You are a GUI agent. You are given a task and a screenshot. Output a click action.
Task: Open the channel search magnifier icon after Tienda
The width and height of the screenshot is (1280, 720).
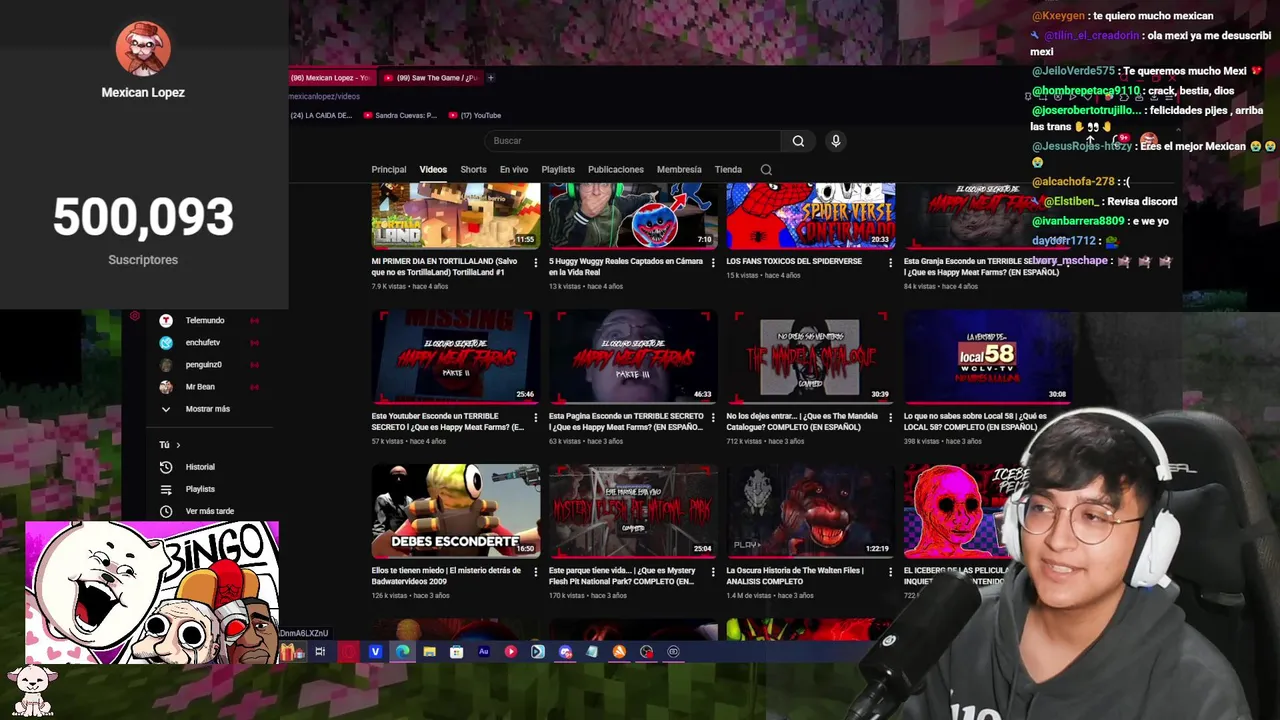pyautogui.click(x=766, y=170)
